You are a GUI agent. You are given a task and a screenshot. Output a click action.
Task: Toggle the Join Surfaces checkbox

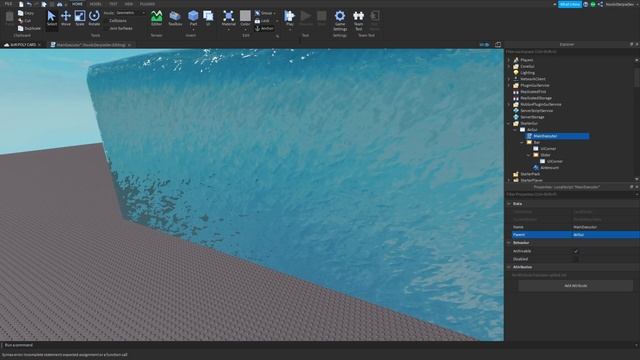click(106, 28)
